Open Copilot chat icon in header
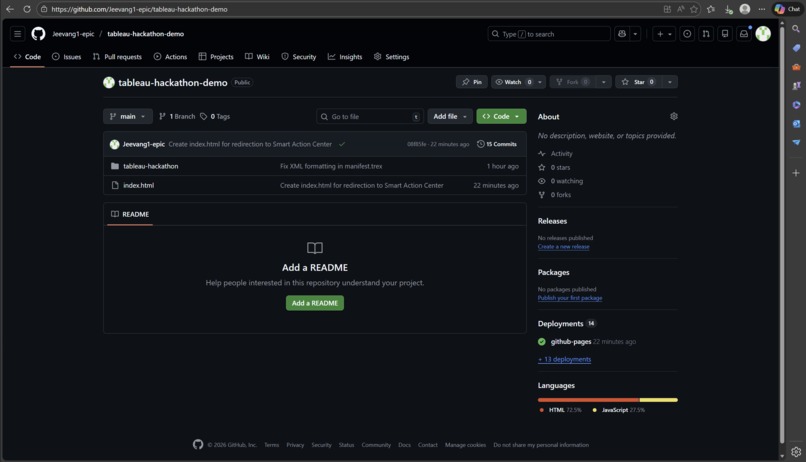 622,34
